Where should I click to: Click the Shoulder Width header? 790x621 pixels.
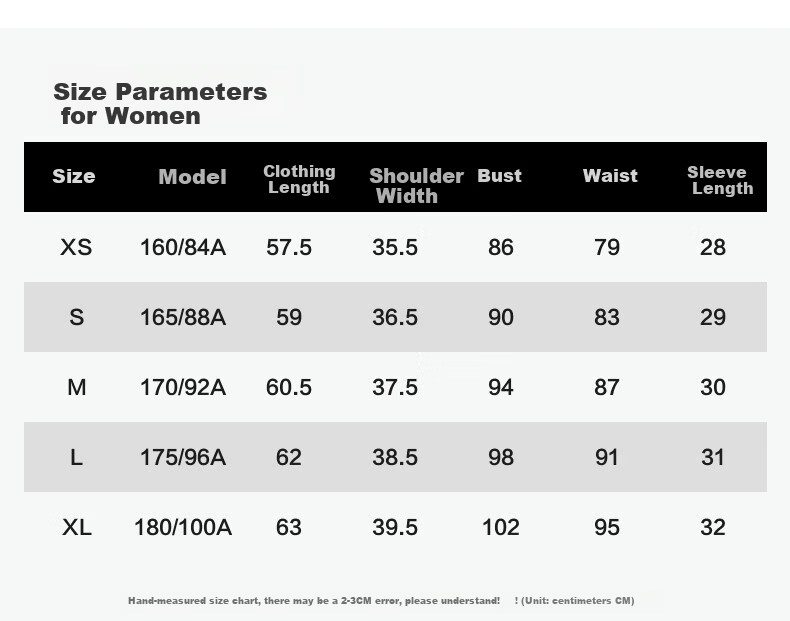point(416,185)
